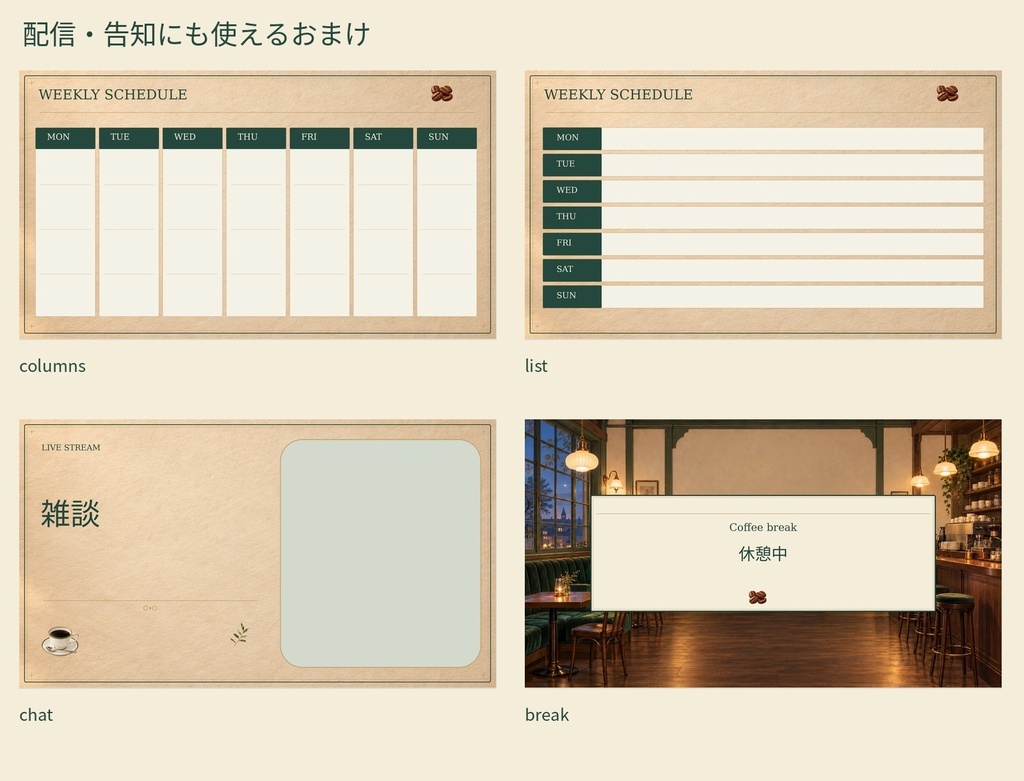The height and width of the screenshot is (781, 1024).
Task: Click the 休憩中 text on break card
Action: (763, 554)
